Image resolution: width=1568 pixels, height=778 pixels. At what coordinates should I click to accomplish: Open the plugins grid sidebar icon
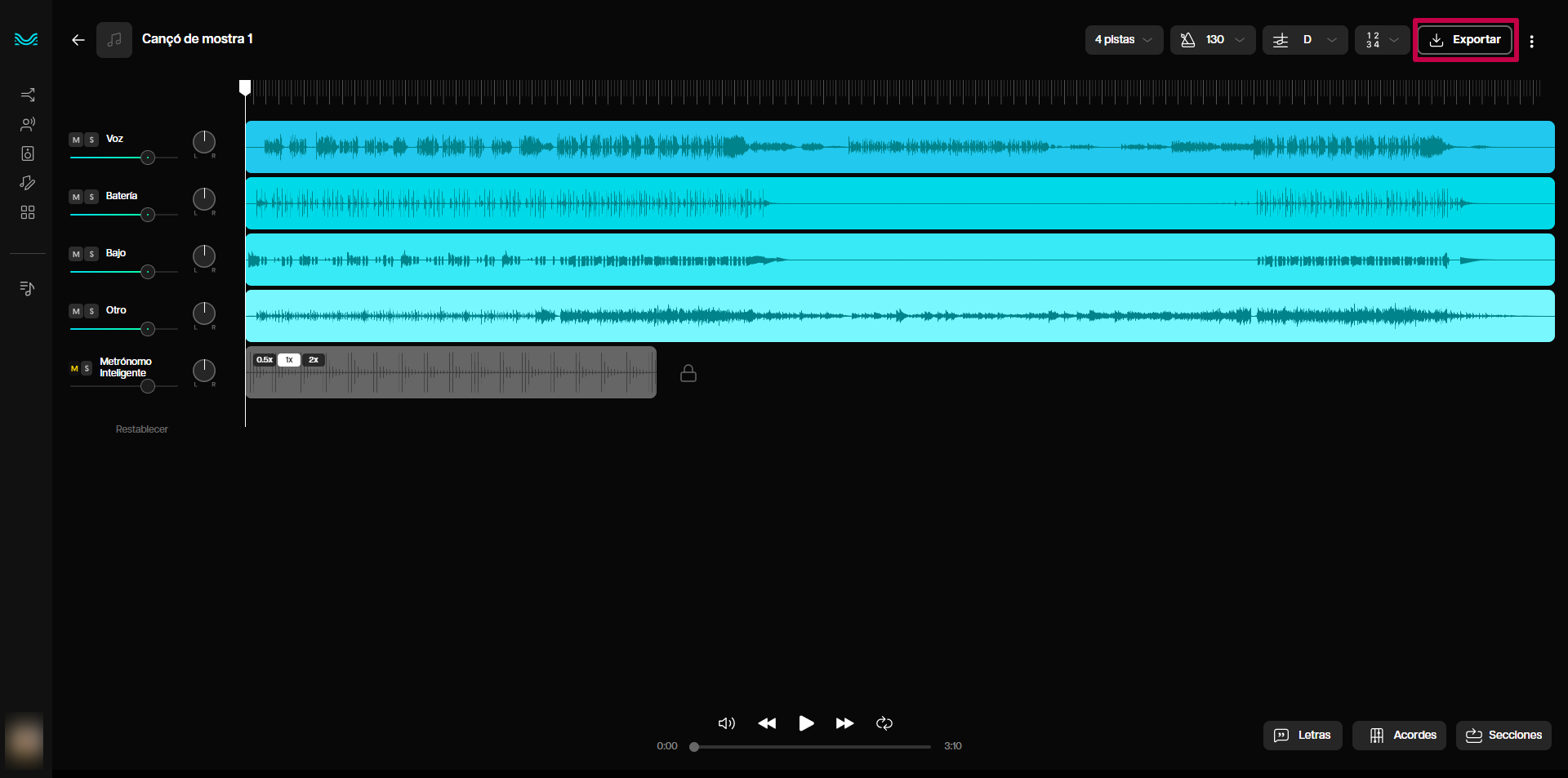(x=28, y=212)
